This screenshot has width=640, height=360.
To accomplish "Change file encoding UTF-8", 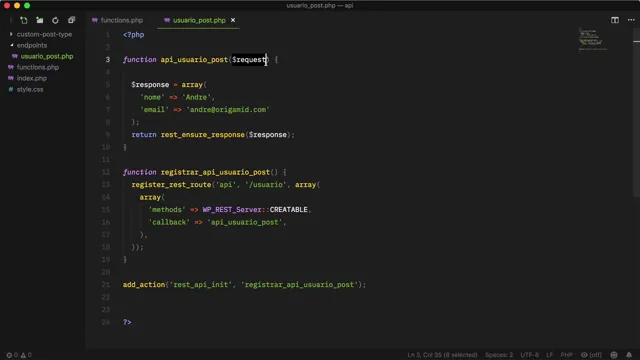I will pyautogui.click(x=529, y=355).
